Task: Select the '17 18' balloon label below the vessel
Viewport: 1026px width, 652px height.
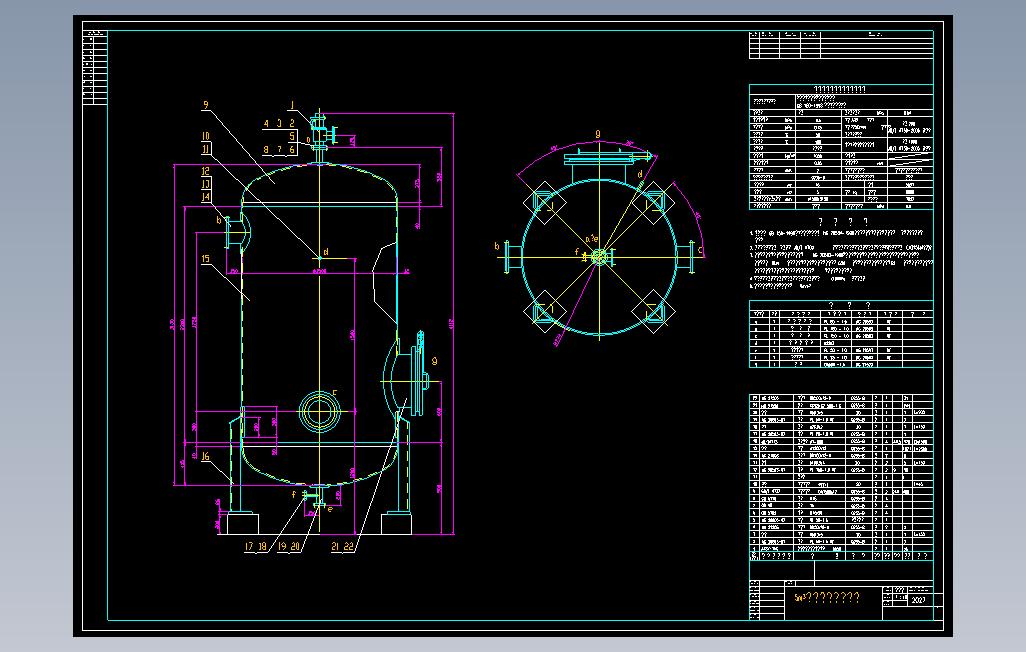Action: [x=256, y=547]
